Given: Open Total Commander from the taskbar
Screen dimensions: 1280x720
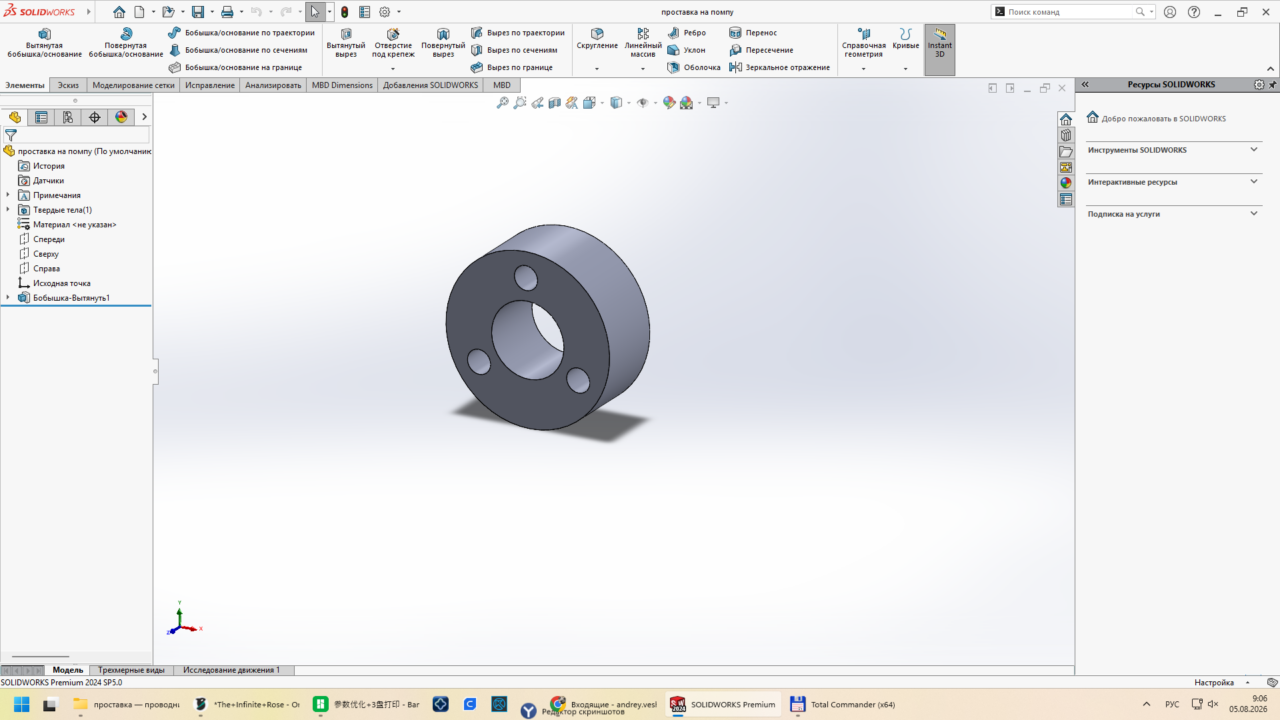Looking at the screenshot, I should [841, 704].
